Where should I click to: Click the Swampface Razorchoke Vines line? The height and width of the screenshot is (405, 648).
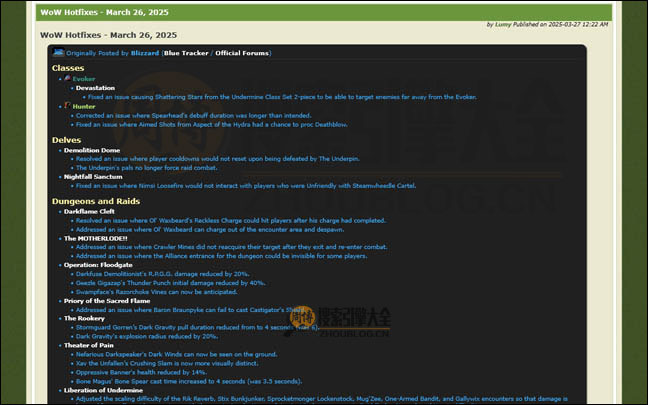click(x=157, y=292)
